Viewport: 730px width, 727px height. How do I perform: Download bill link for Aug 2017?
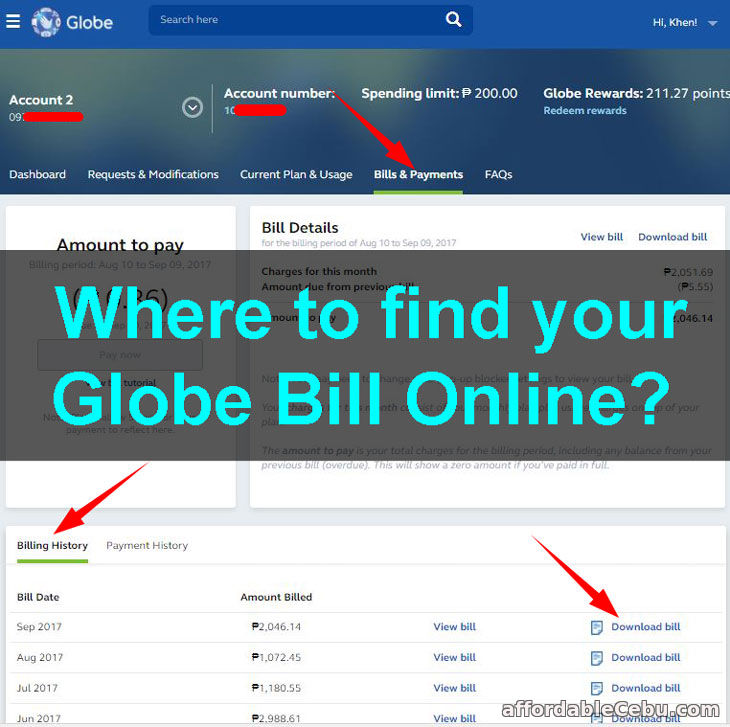[x=645, y=657]
